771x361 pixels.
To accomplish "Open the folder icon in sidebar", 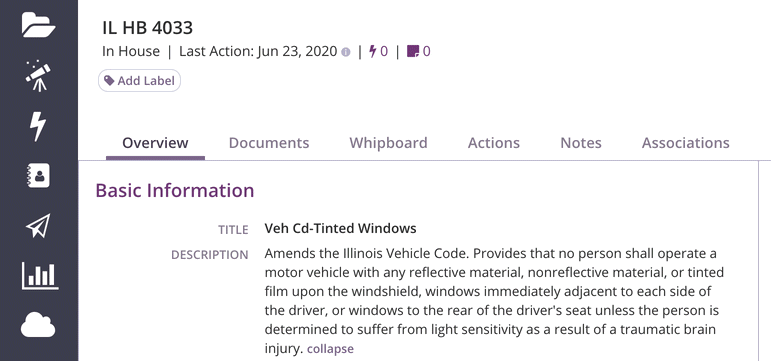I will tap(38, 25).
